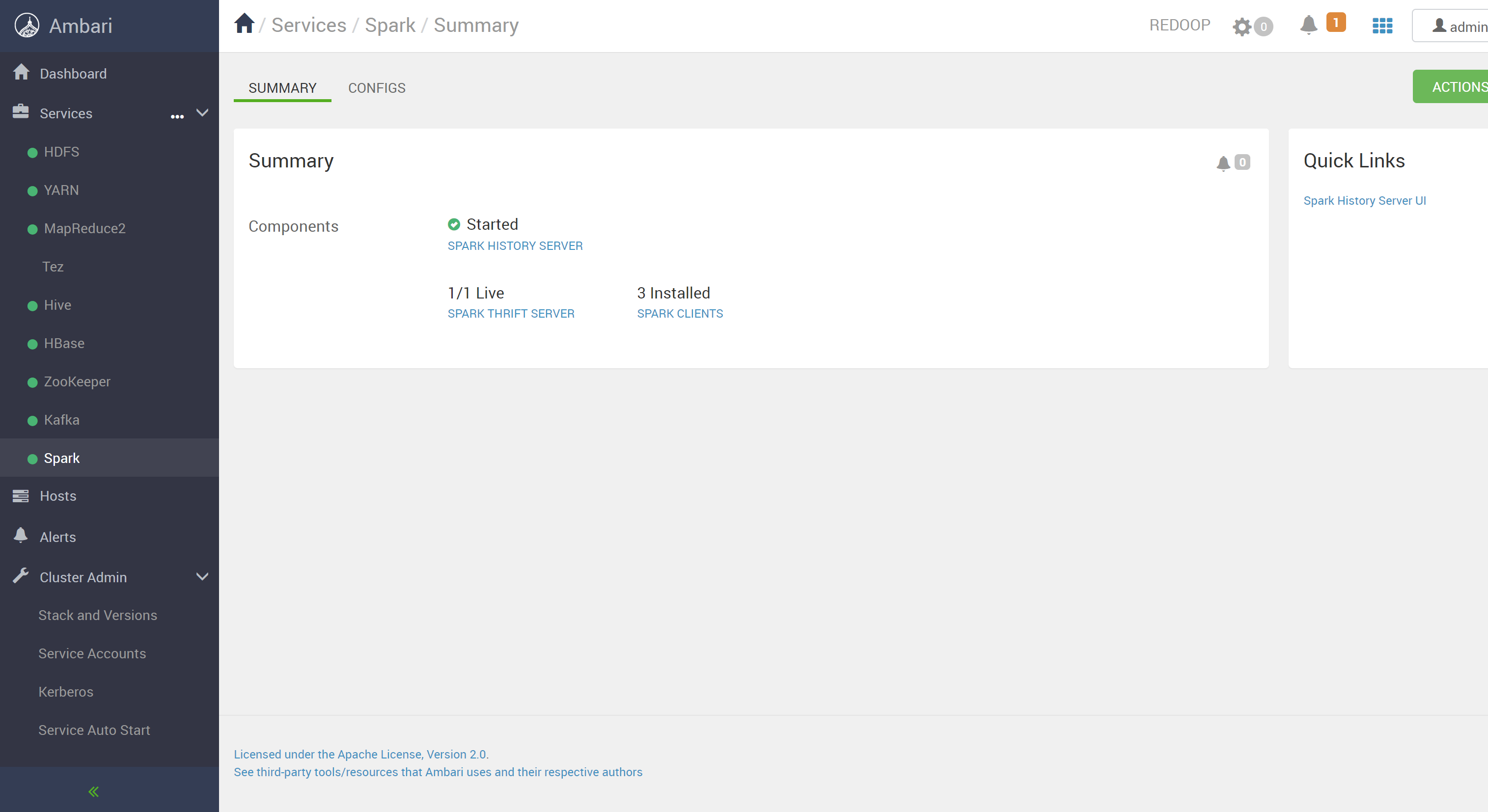The height and width of the screenshot is (812, 1488).
Task: Collapse the Services menu chevron
Action: [202, 112]
